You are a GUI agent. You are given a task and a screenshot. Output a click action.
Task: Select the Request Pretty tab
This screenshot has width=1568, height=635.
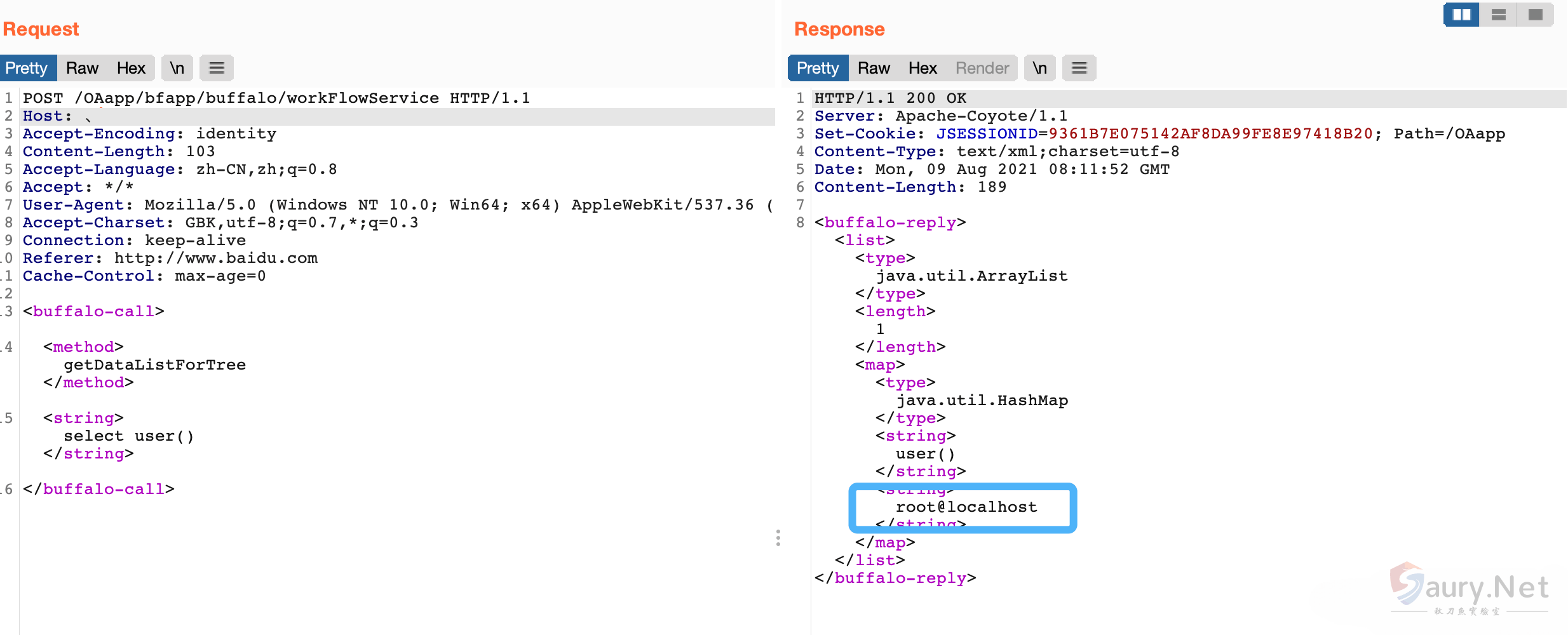27,68
